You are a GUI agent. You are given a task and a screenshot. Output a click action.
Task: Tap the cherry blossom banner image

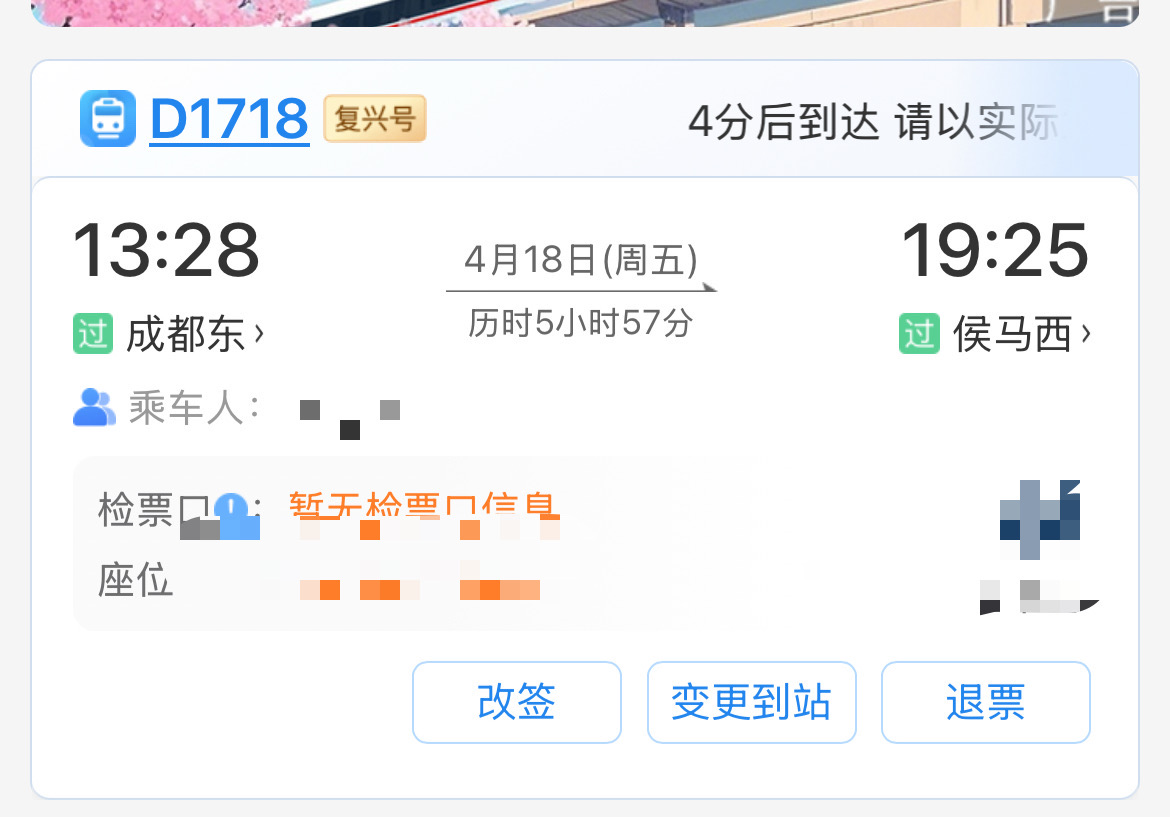(585, 13)
